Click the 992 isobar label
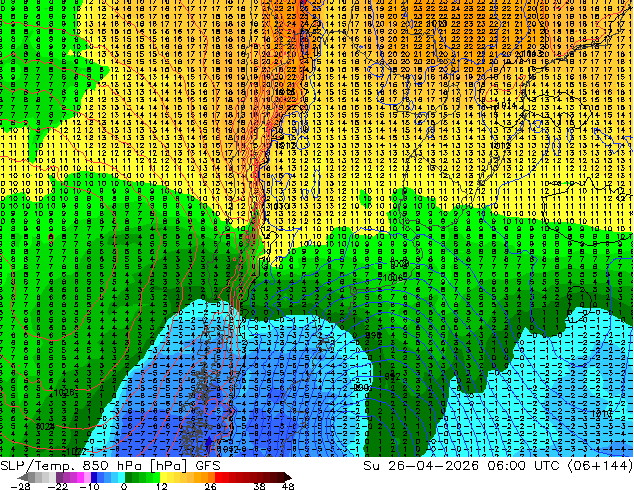 tap(392, 376)
